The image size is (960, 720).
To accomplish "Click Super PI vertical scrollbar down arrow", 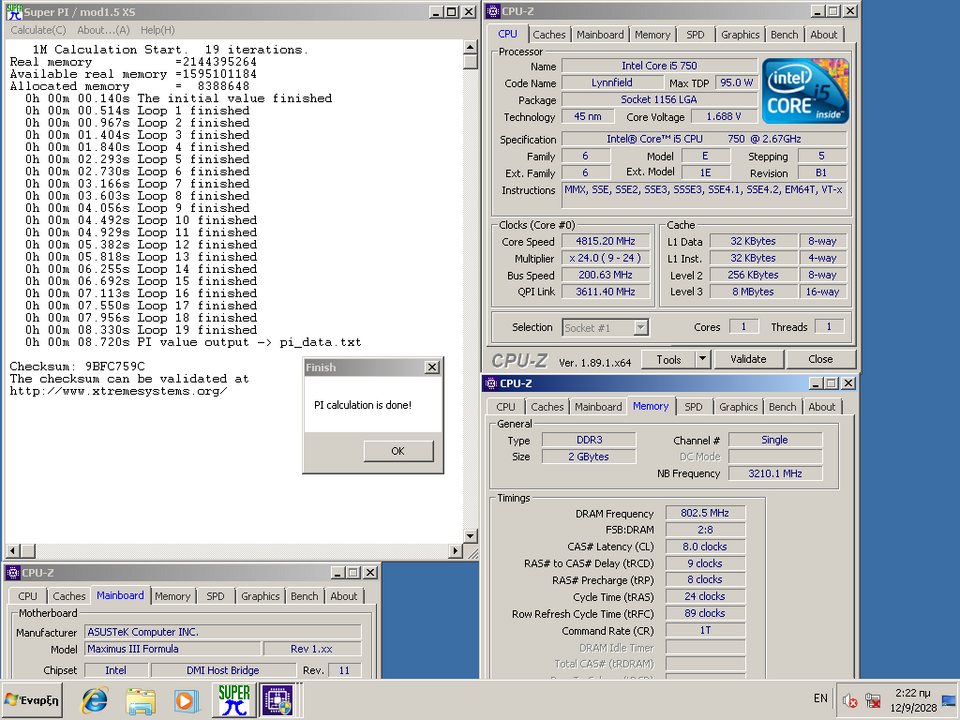I will tap(470, 536).
